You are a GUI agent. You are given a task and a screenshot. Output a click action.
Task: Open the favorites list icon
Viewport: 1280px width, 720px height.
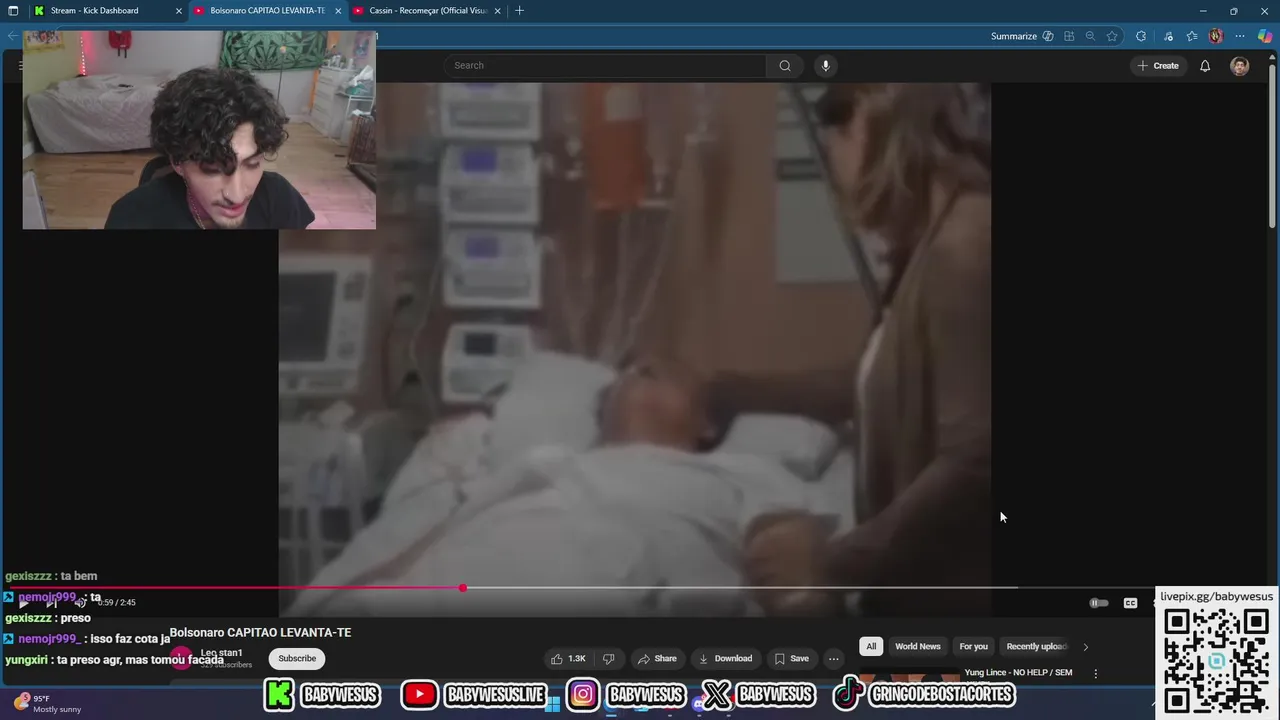pyautogui.click(x=1192, y=36)
